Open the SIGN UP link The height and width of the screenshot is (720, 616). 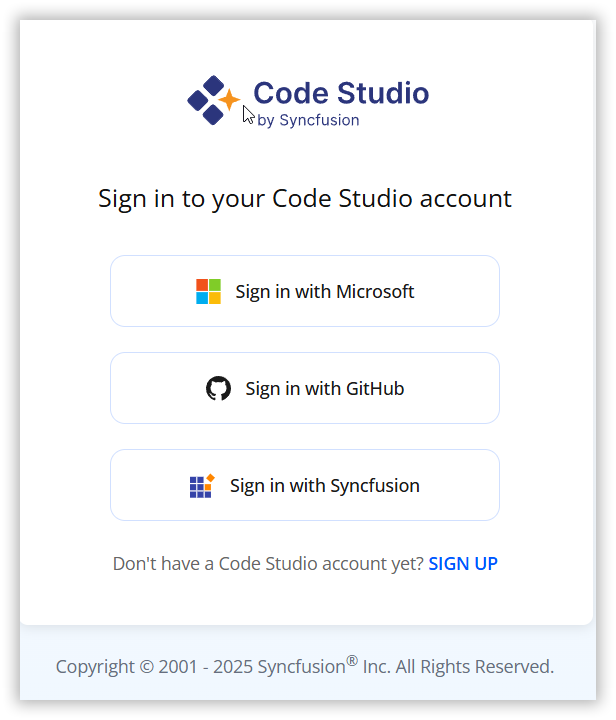463,563
